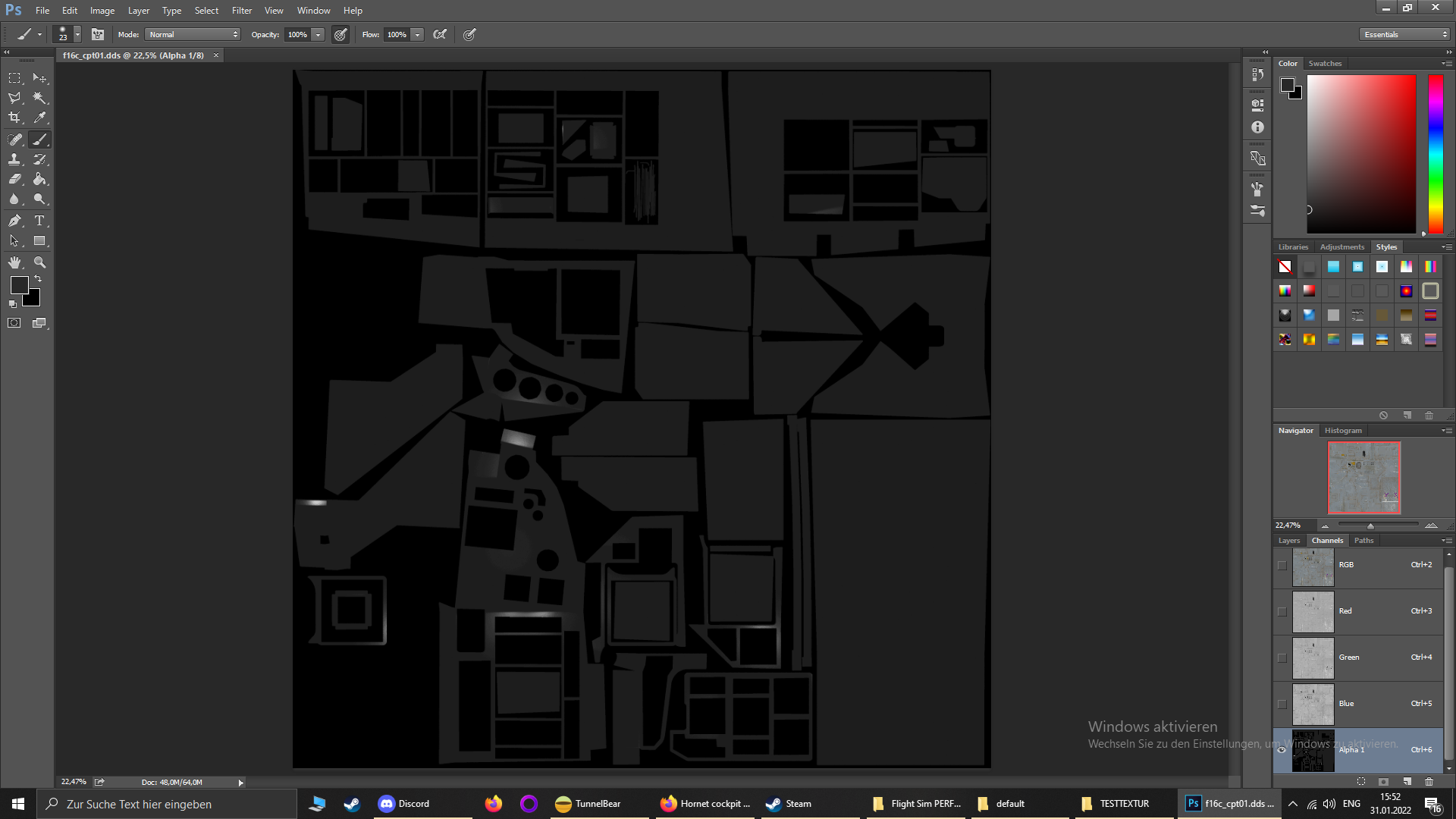The width and height of the screenshot is (1456, 819).
Task: Select the Dodge tool
Action: tap(39, 199)
